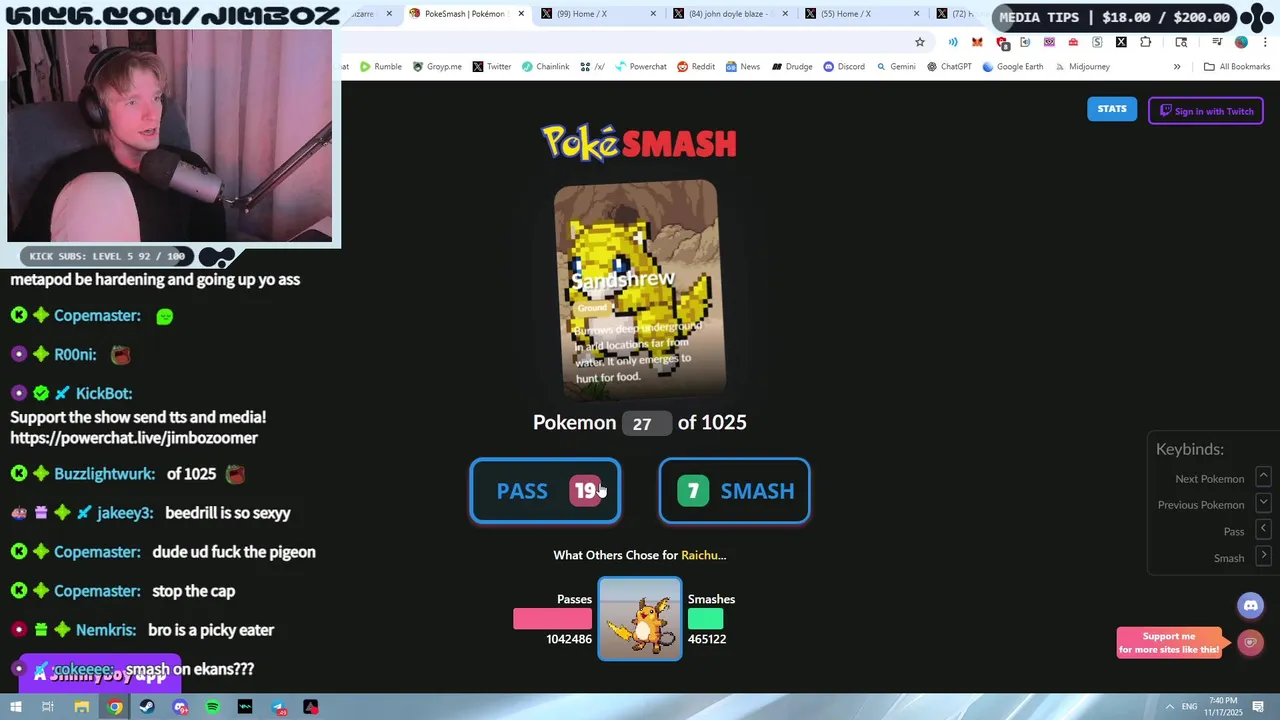
Task: Click the Support me banner
Action: click(1169, 643)
